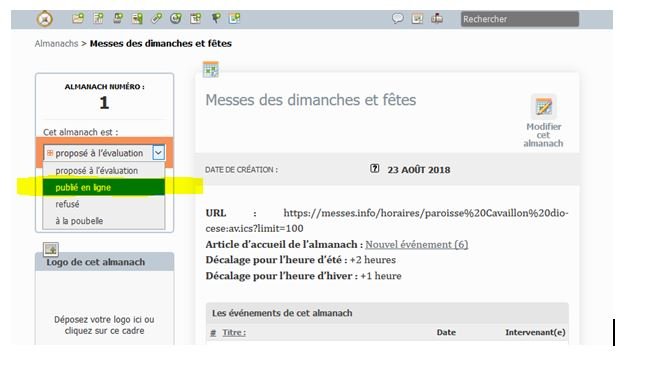Click the almanach grid icon above title
Screen dimensions: 652x382
click(211, 70)
